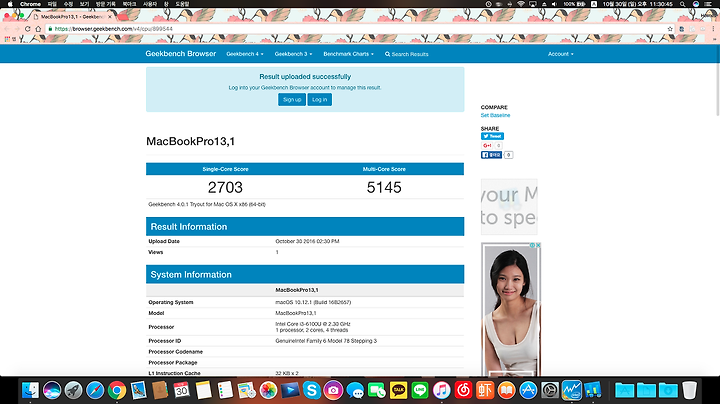Viewport: 720px width, 404px height.
Task: Click the Sign up button
Action: point(292,100)
